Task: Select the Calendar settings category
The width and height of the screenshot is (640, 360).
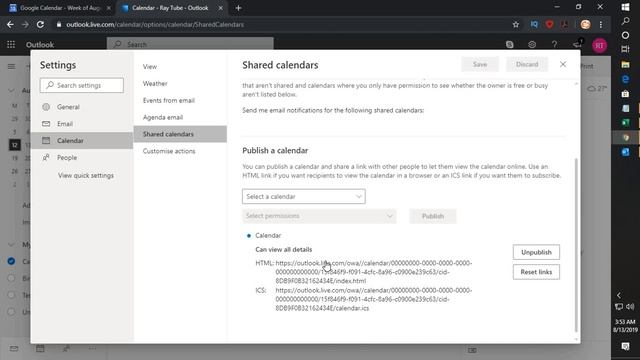Action: [82, 140]
